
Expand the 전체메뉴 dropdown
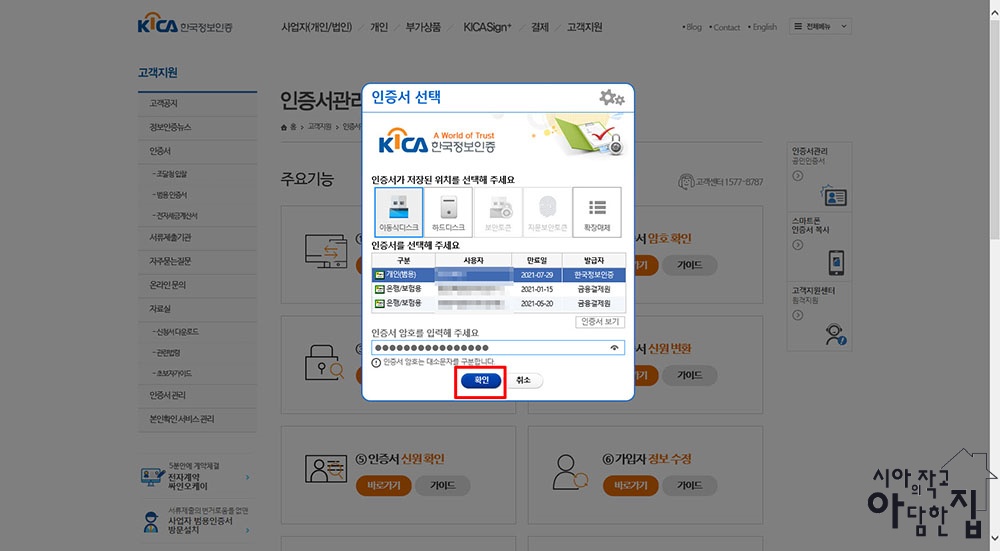click(820, 26)
